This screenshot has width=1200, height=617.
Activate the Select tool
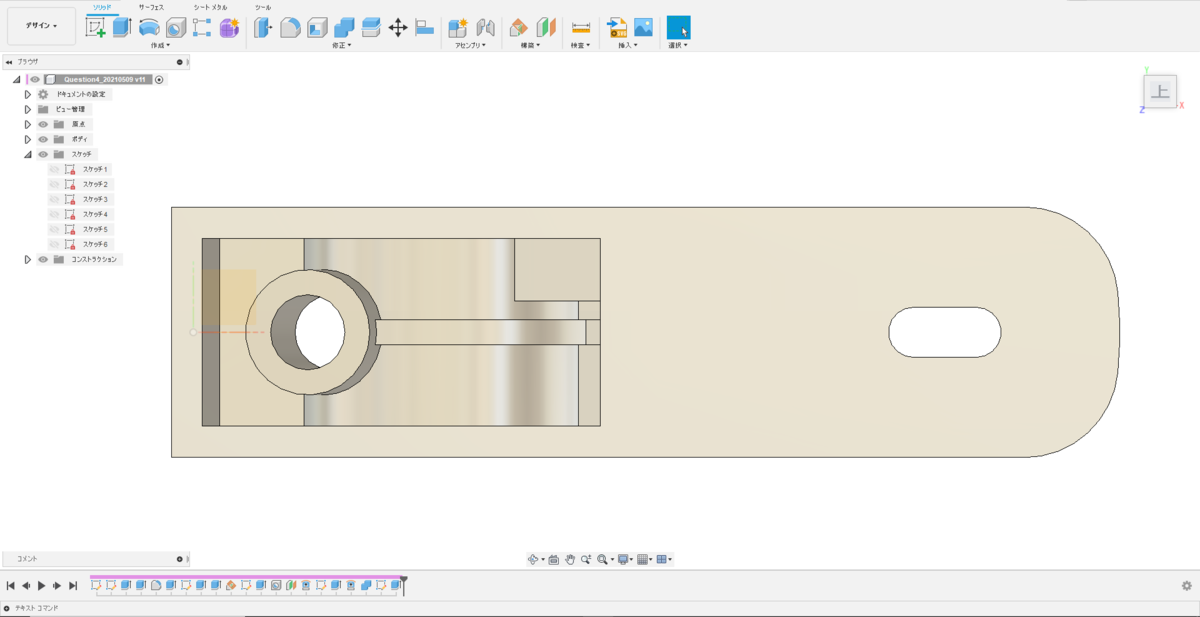click(679, 28)
